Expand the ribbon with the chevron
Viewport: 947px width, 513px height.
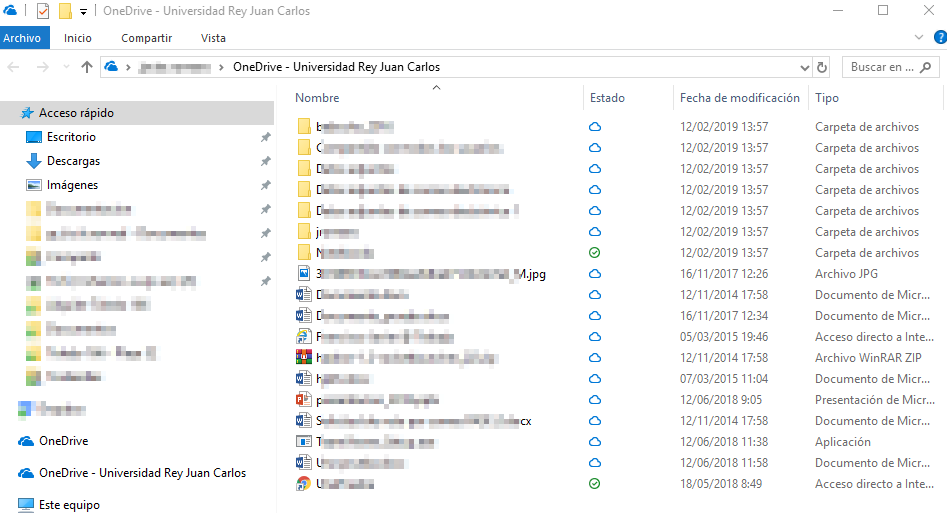pyautogui.click(x=919, y=37)
